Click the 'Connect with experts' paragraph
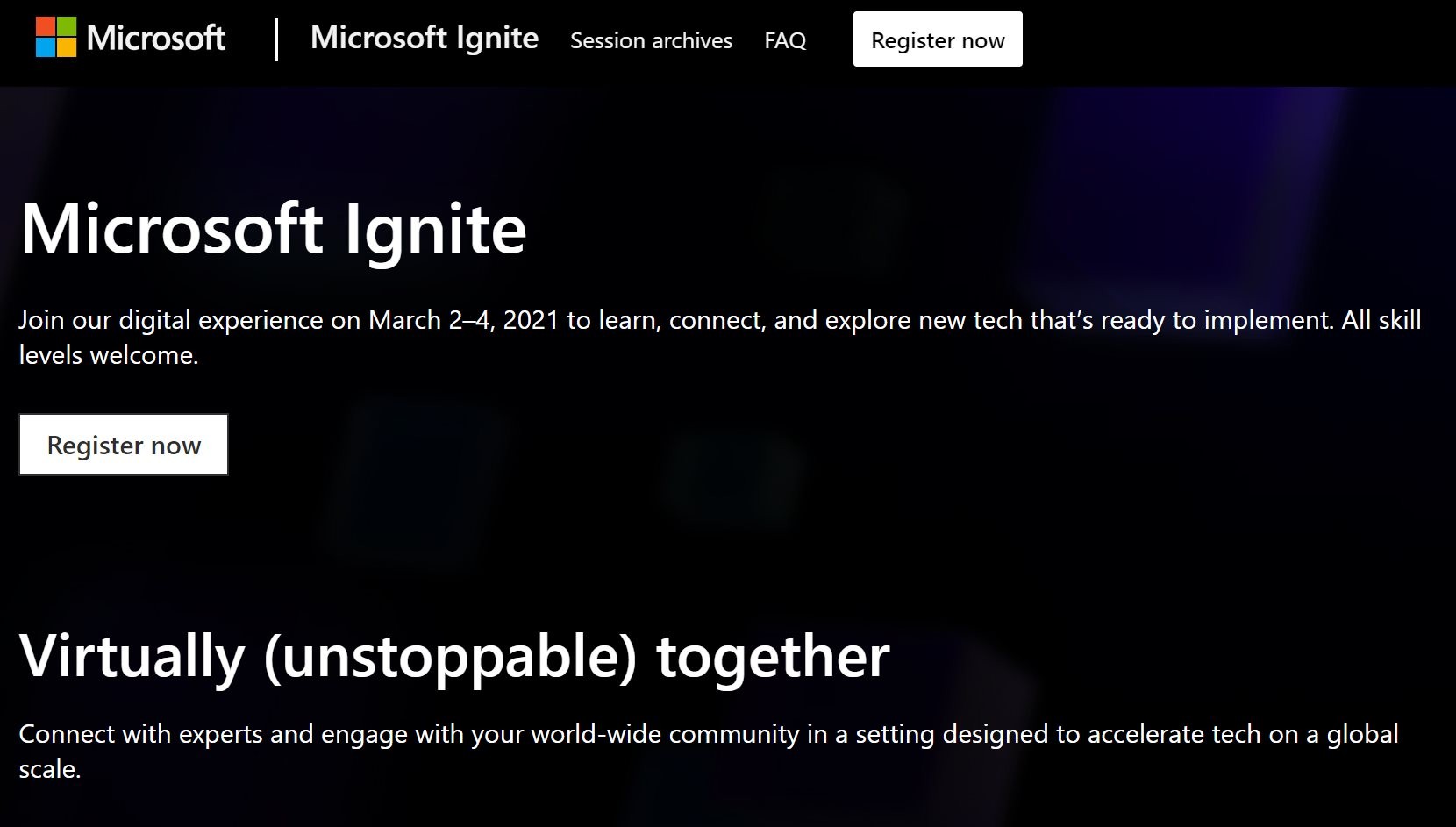The image size is (1456, 827). click(x=709, y=751)
